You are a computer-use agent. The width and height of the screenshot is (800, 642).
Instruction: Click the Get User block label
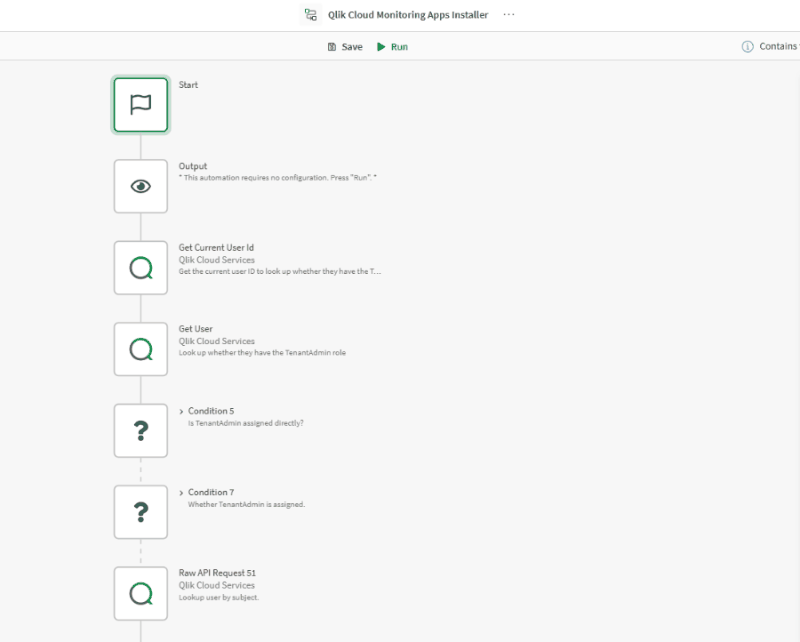click(x=195, y=329)
